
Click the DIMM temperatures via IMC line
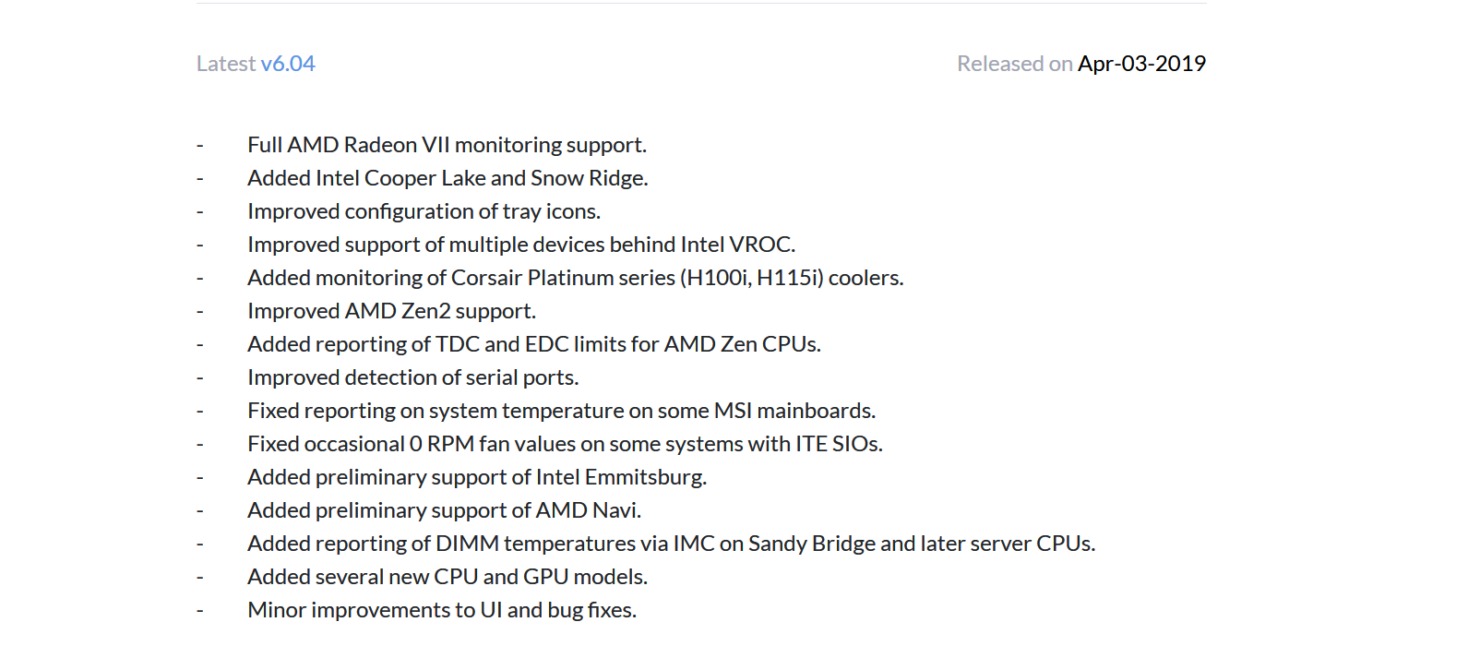(x=671, y=543)
